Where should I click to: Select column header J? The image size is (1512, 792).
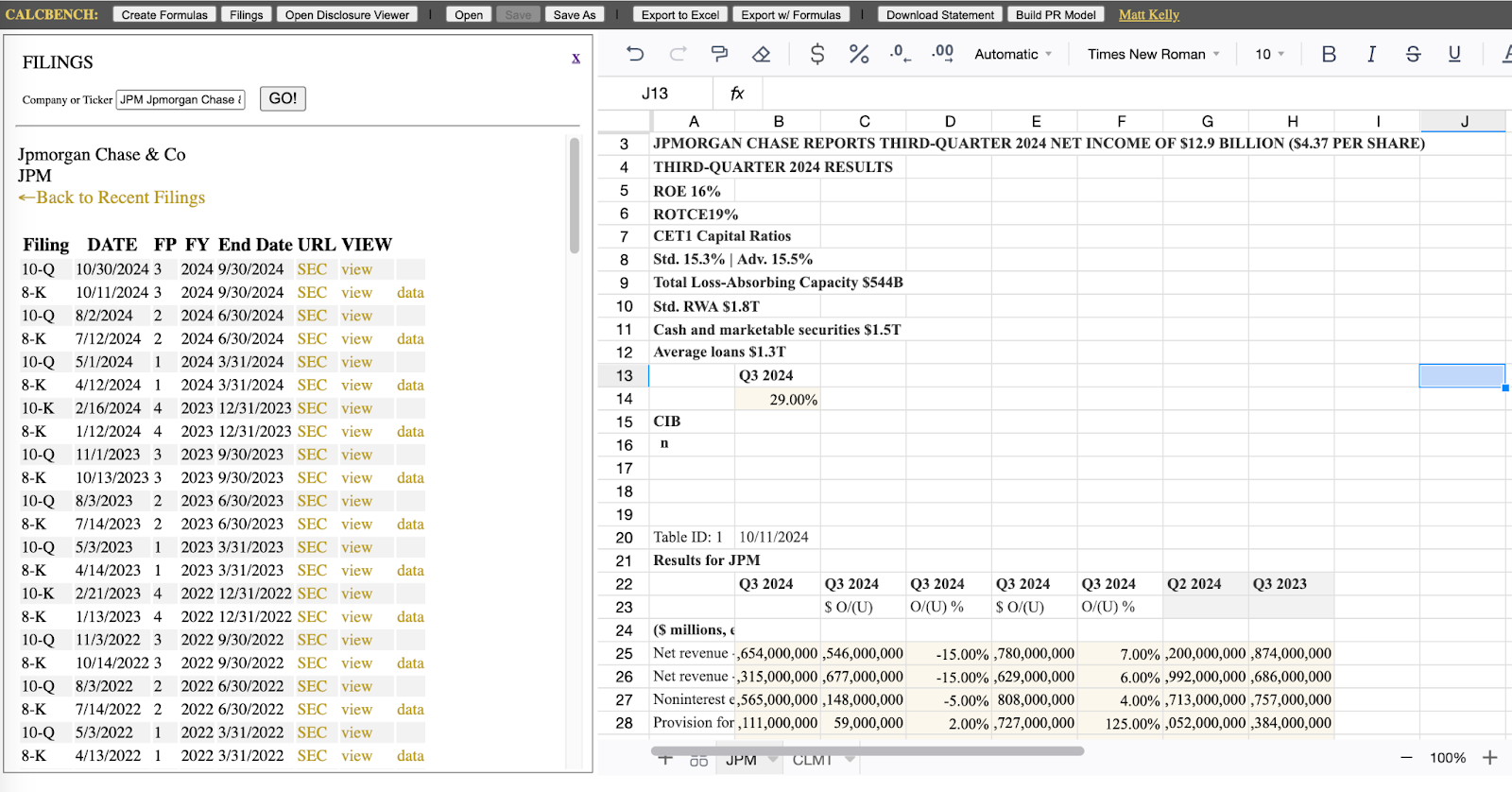[x=1463, y=121]
